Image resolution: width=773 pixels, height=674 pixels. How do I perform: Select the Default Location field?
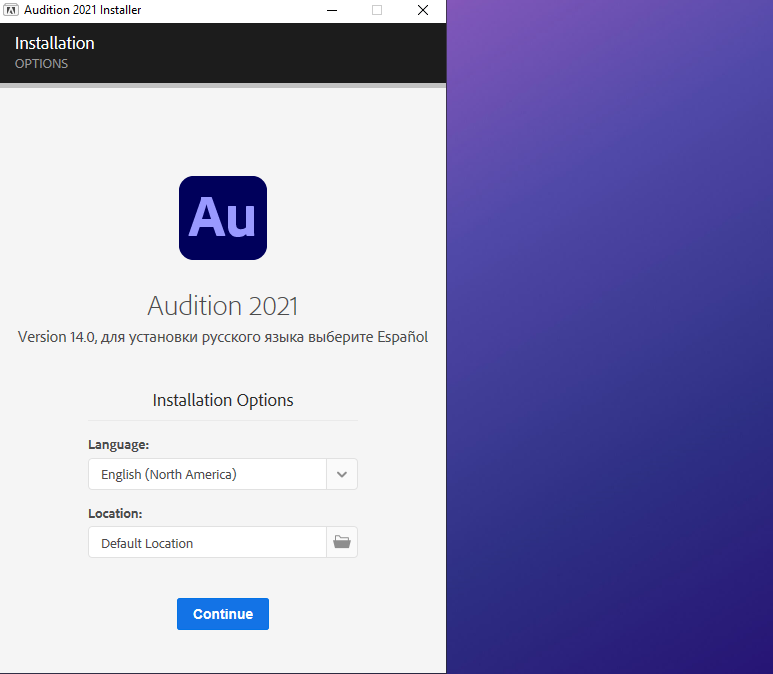[207, 542]
